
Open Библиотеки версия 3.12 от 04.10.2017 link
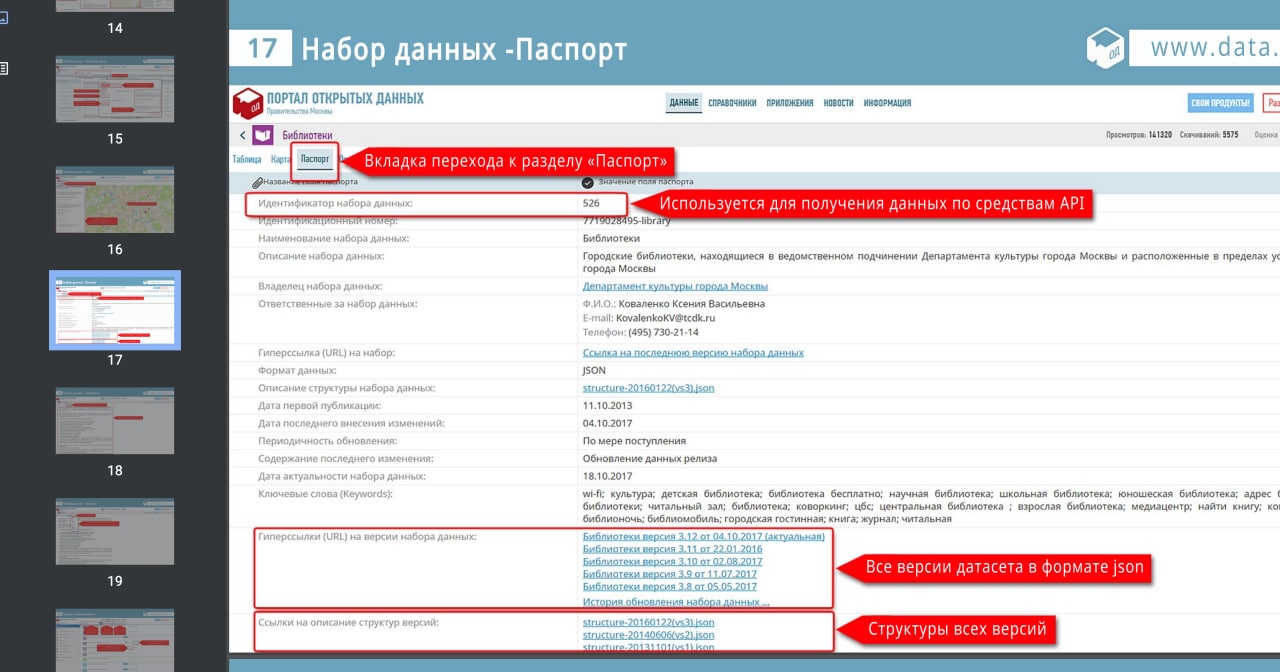tap(704, 537)
